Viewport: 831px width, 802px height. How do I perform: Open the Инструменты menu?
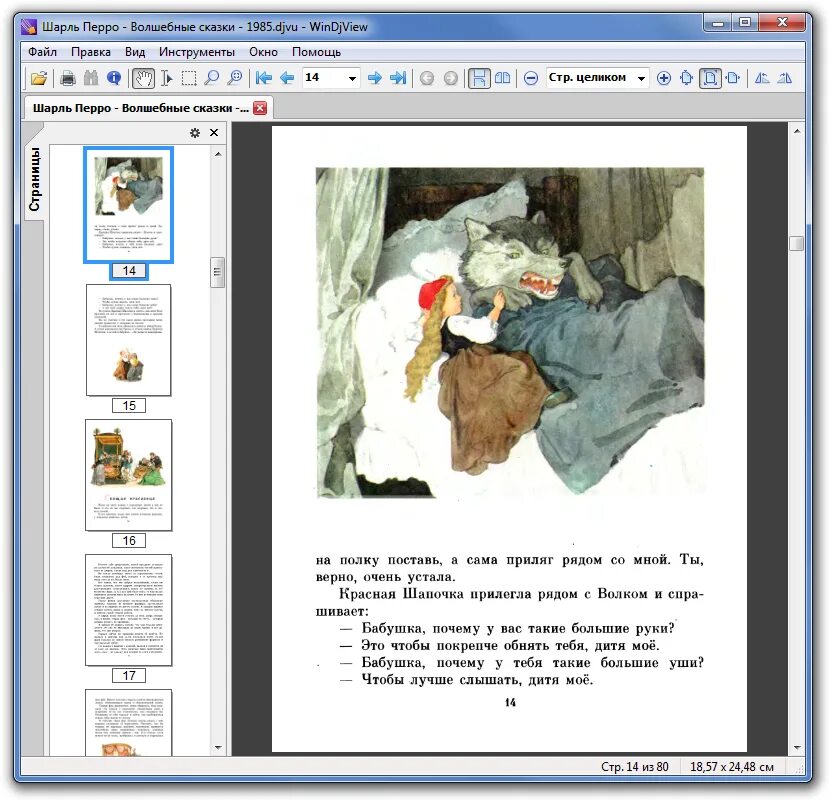point(197,52)
